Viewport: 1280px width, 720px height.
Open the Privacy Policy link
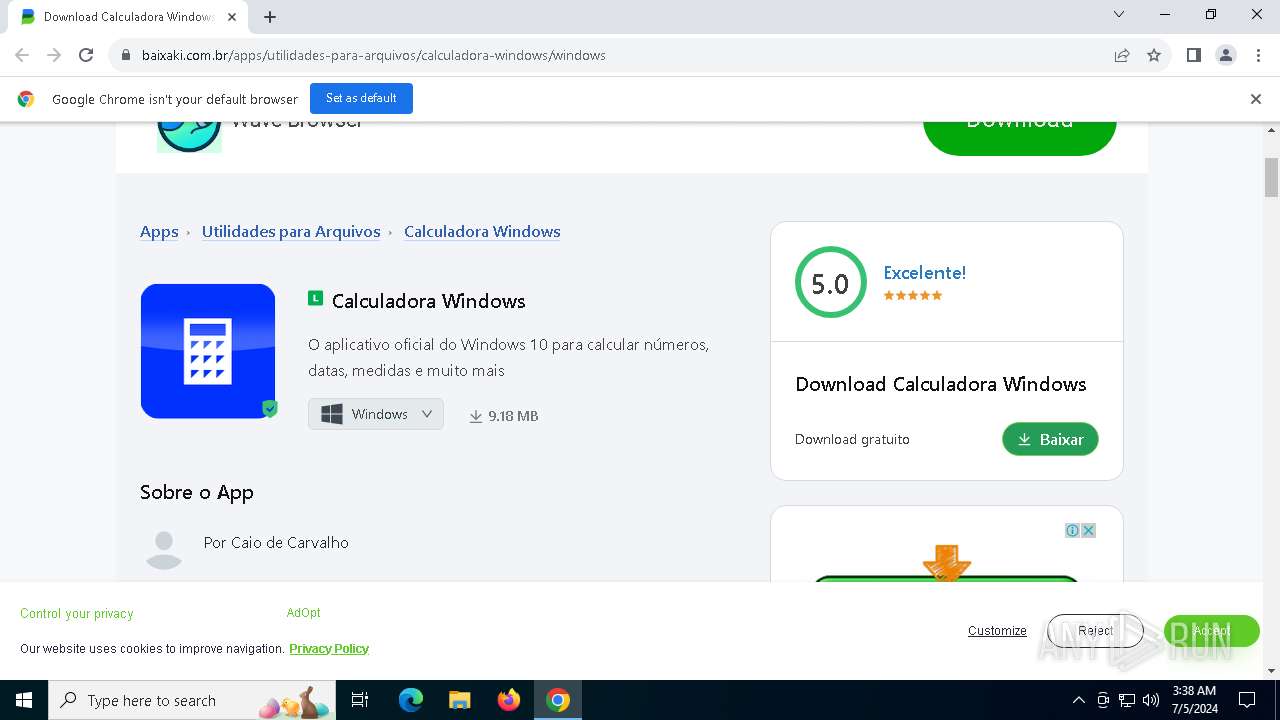[x=329, y=649]
